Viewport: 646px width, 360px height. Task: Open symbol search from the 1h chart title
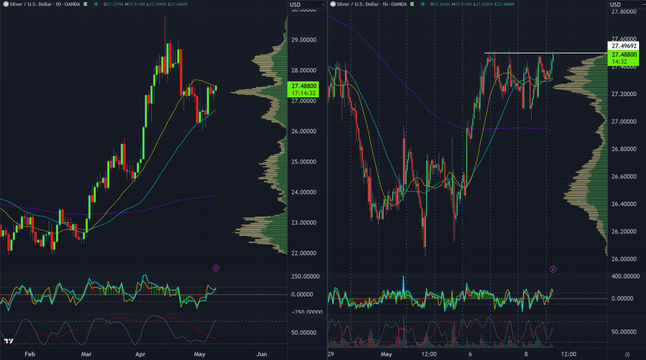372,4
